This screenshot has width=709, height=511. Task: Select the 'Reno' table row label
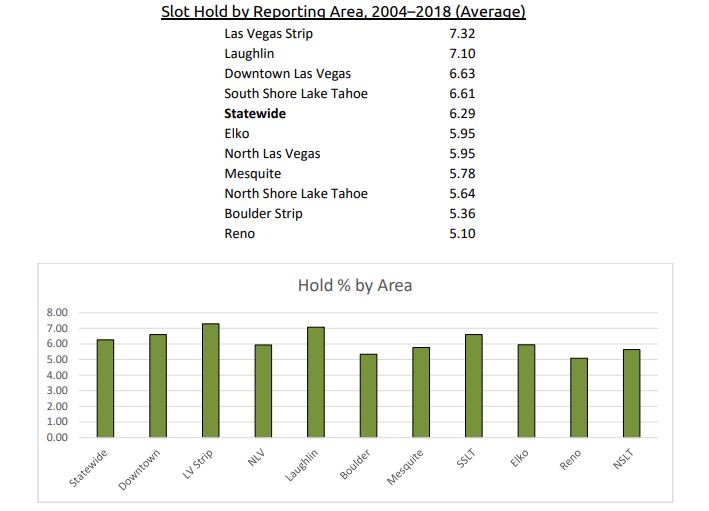click(240, 233)
